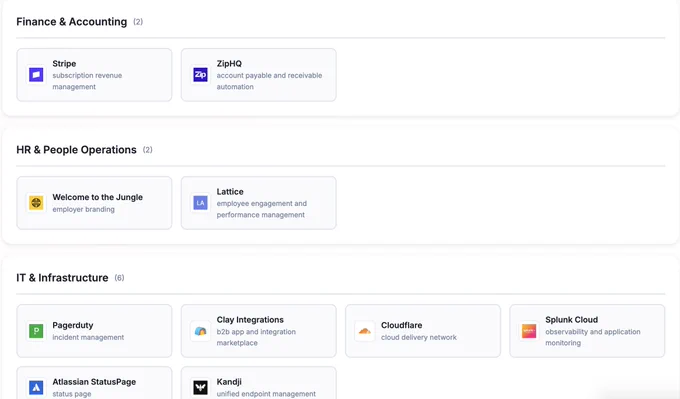Click the Kandji logo icon
Screen dimensions: 680x399
200,387
